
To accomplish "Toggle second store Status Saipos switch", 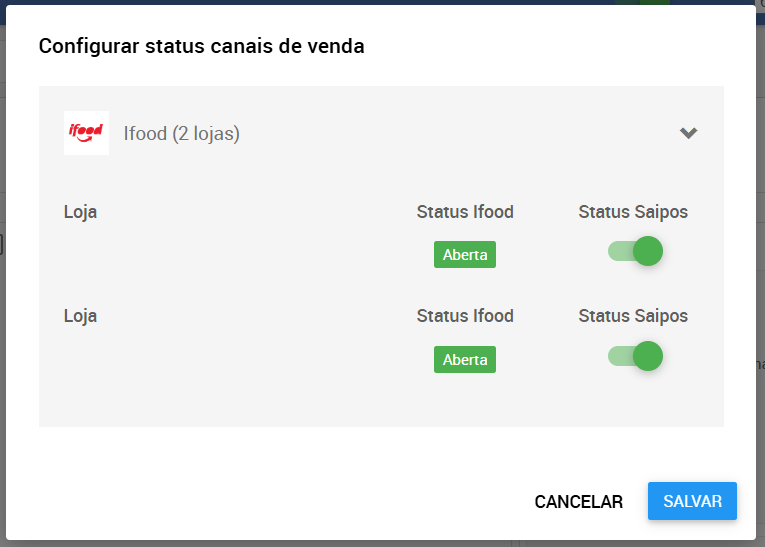I will pos(635,356).
